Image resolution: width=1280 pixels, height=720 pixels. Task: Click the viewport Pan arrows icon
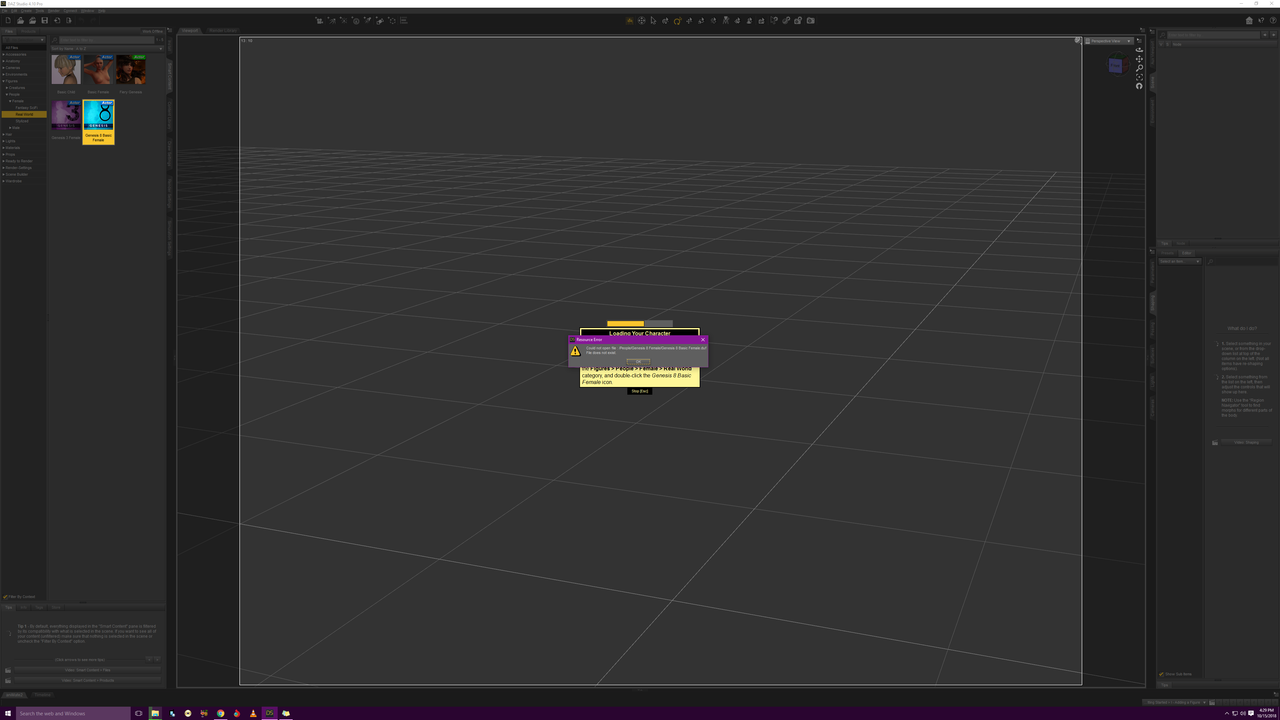point(1139,59)
